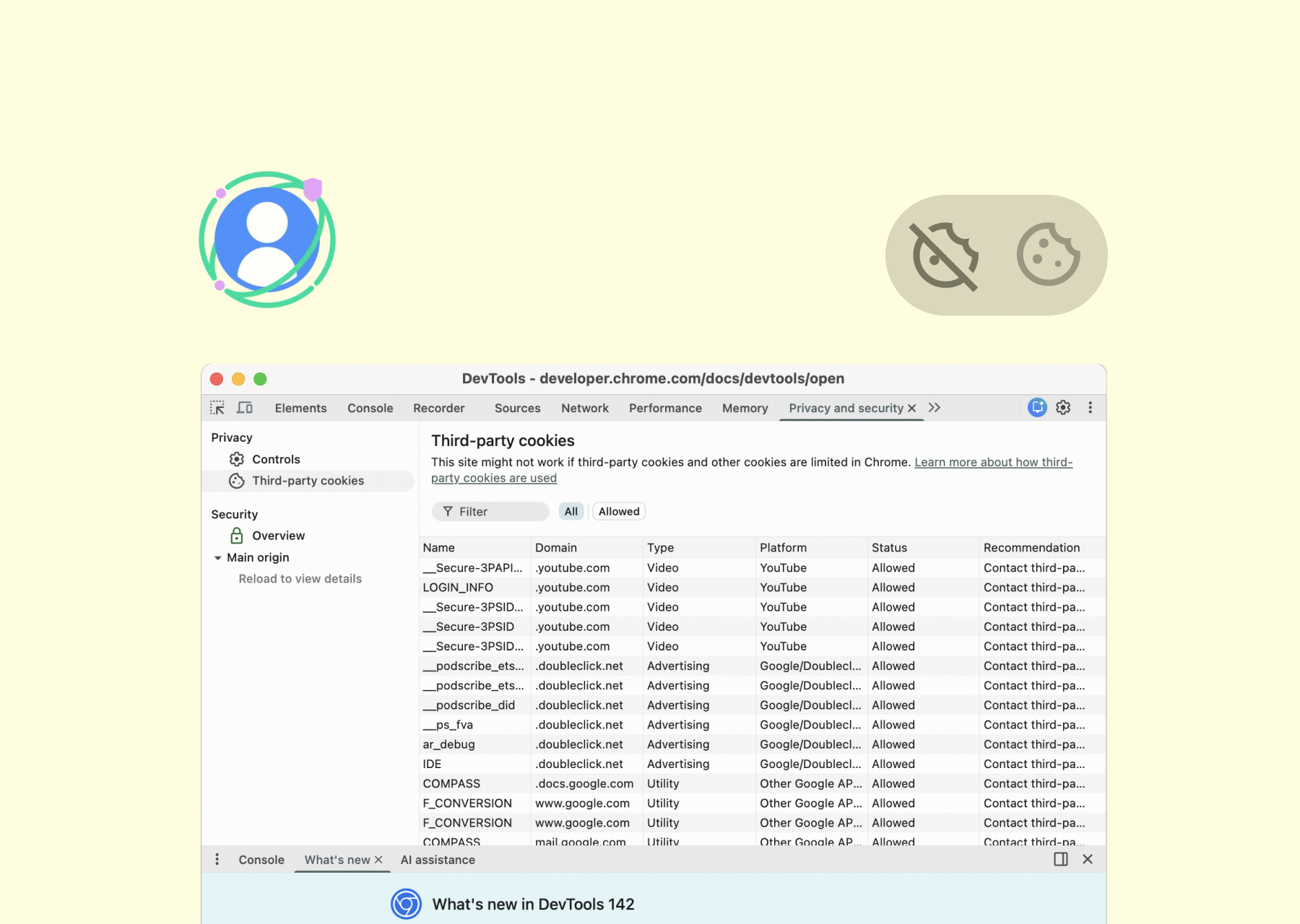Click the blue AI assistance icon in toolbar
Image resolution: width=1300 pixels, height=924 pixels.
[1037, 408]
